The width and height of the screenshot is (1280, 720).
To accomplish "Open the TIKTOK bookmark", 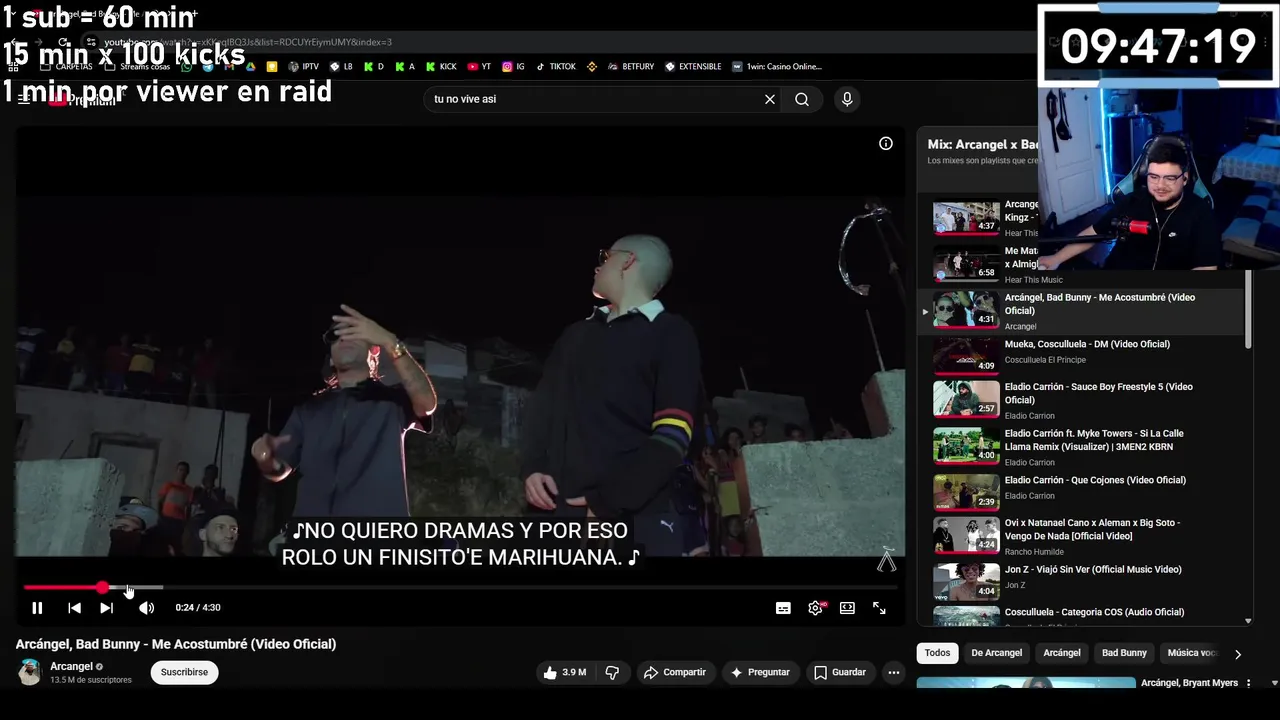I will [x=556, y=67].
